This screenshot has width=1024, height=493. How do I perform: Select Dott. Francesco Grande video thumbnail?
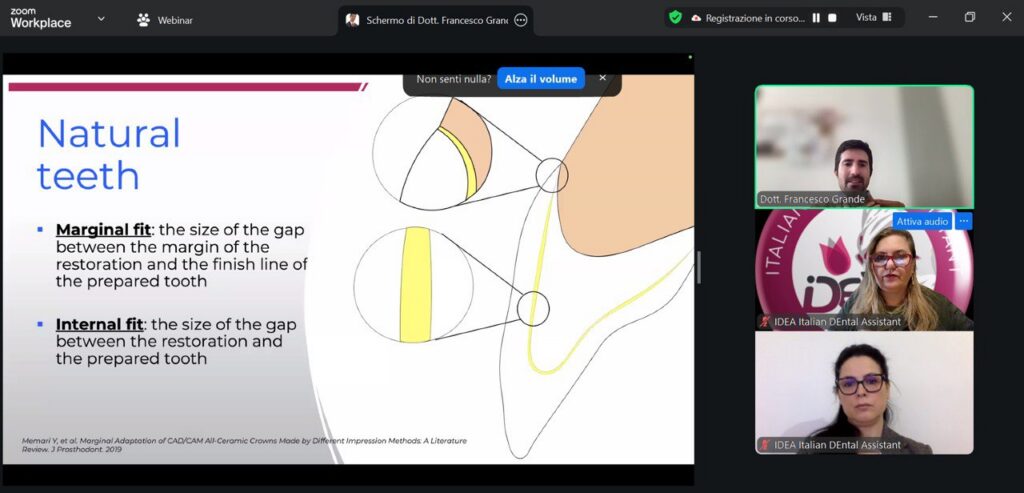pyautogui.click(x=864, y=146)
